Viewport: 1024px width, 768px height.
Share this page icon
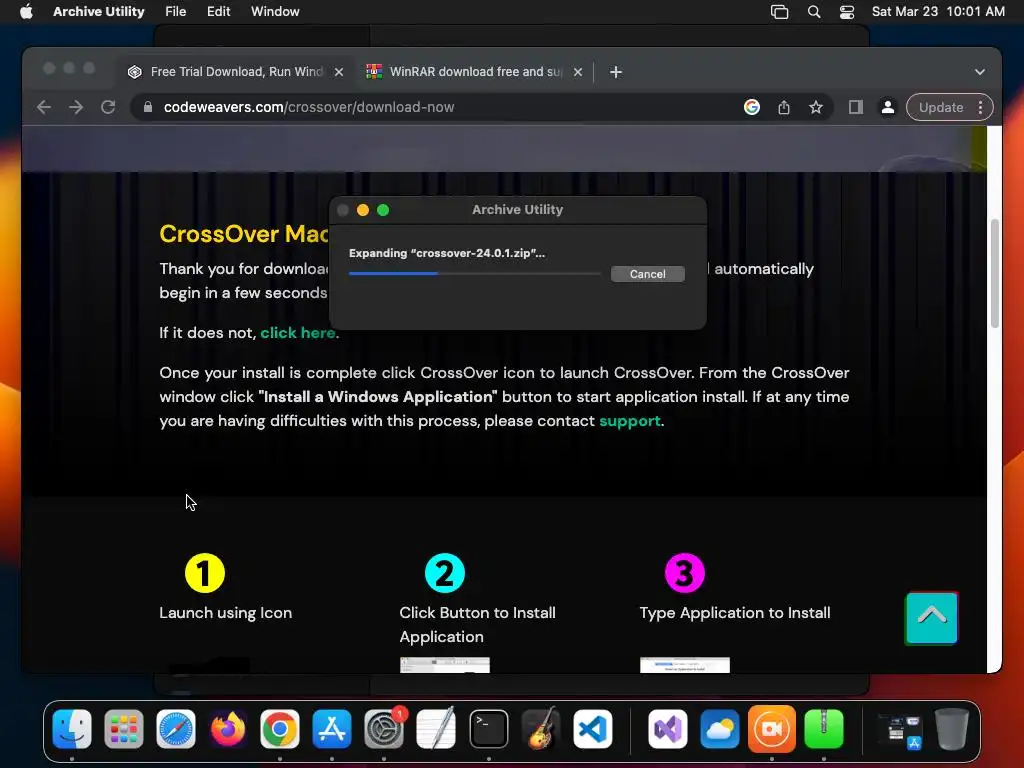pyautogui.click(x=784, y=107)
